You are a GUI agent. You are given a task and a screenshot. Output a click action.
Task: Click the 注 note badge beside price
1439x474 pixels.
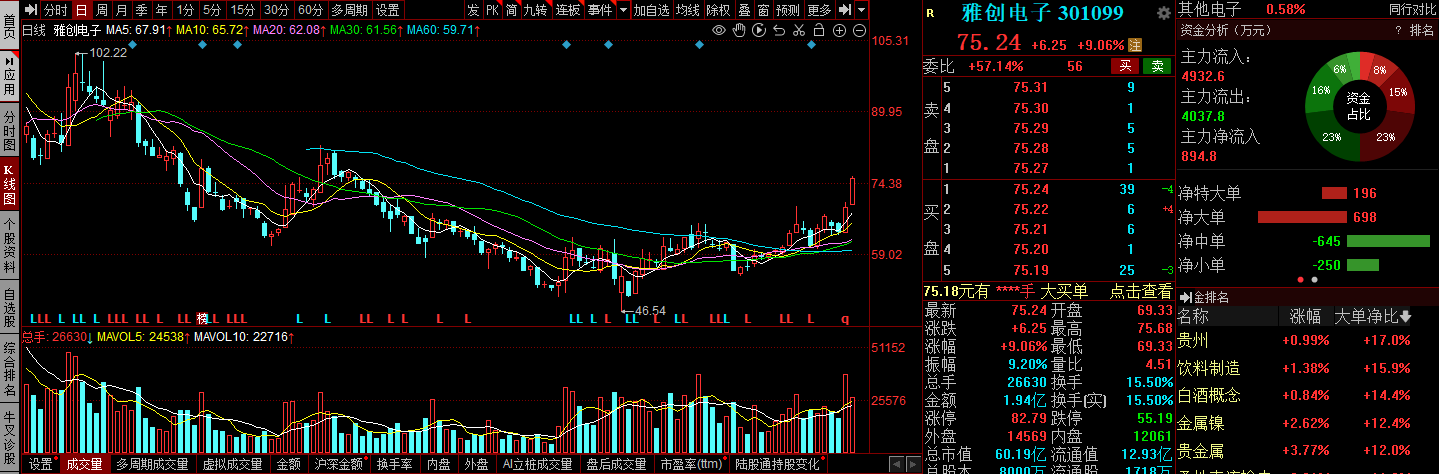tap(1135, 45)
